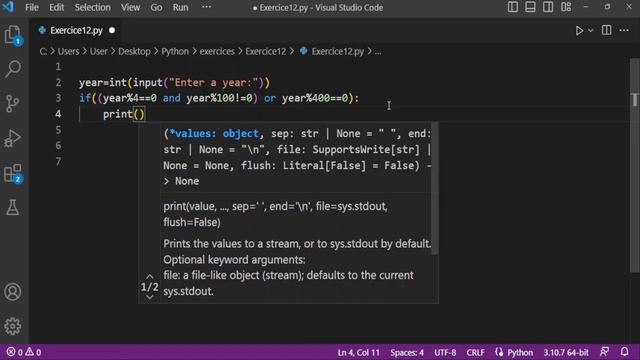Place cursor inside print() on line 4

point(139,114)
